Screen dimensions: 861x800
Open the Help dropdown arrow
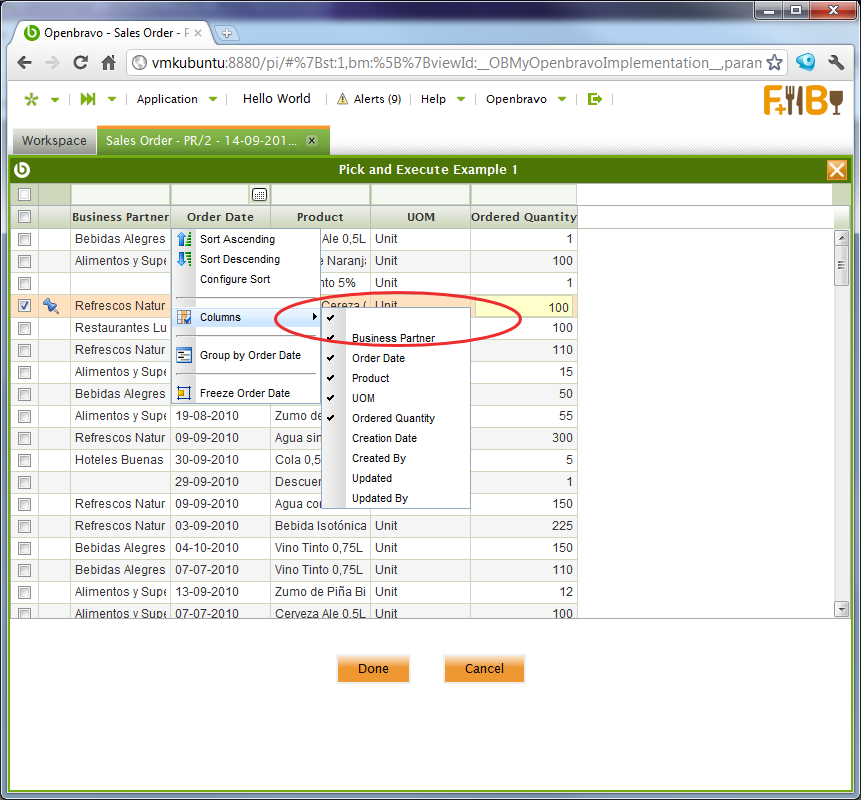pyautogui.click(x=461, y=99)
